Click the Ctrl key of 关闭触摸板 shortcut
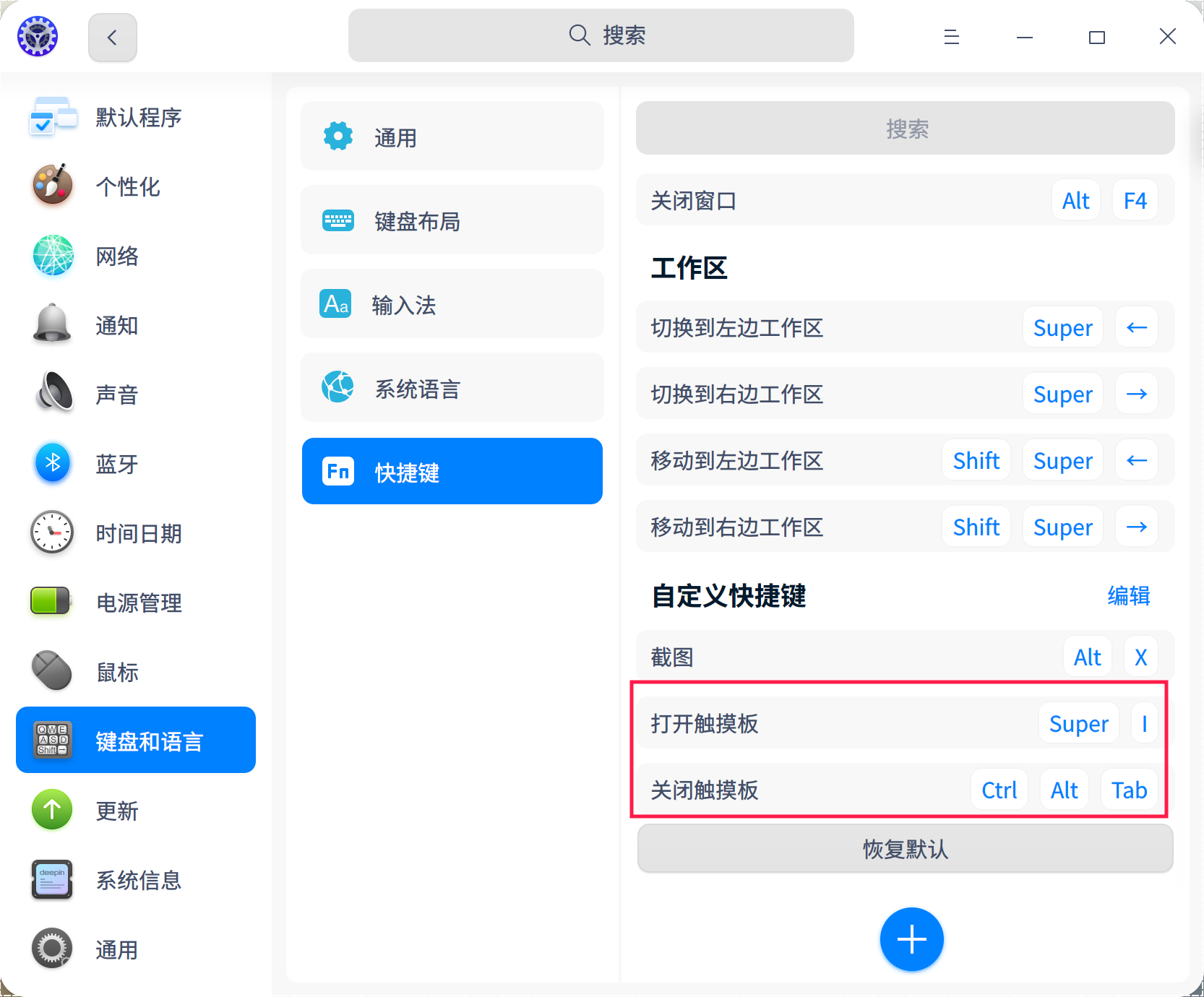1204x997 pixels. click(x=999, y=790)
